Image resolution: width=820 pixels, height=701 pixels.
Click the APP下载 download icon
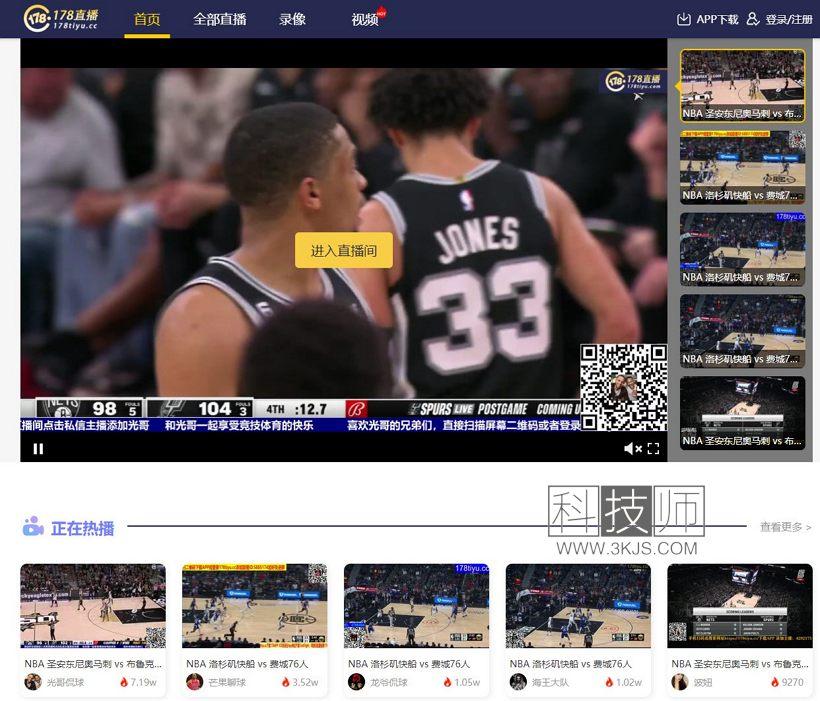pos(684,19)
